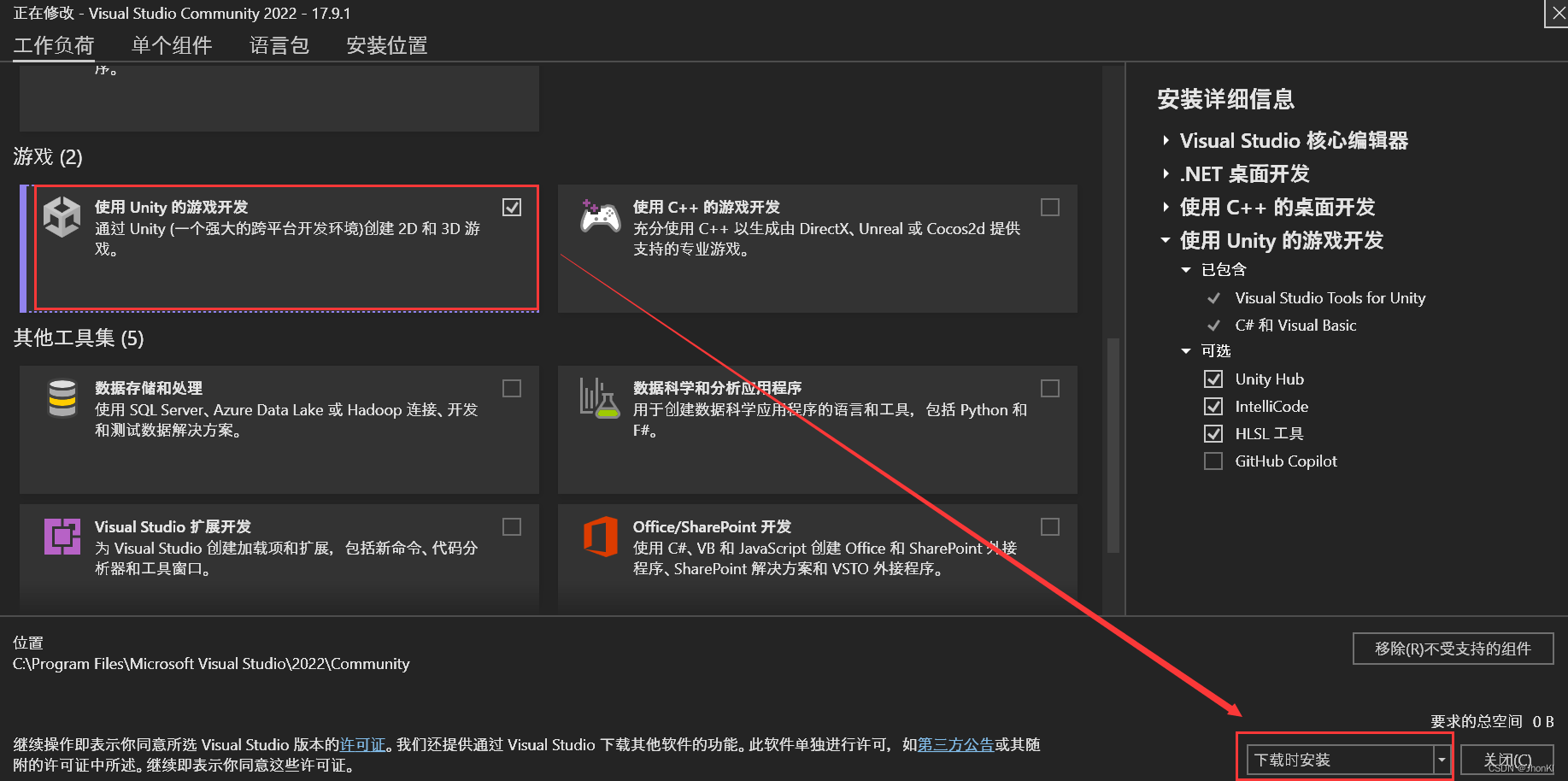Click 移除(R)不受支持的组件 button
This screenshot has height=781, width=1568.
[x=1453, y=649]
